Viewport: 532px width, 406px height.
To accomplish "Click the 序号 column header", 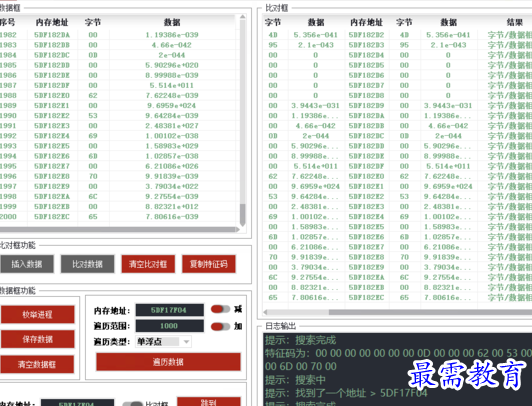I will [x=7, y=22].
